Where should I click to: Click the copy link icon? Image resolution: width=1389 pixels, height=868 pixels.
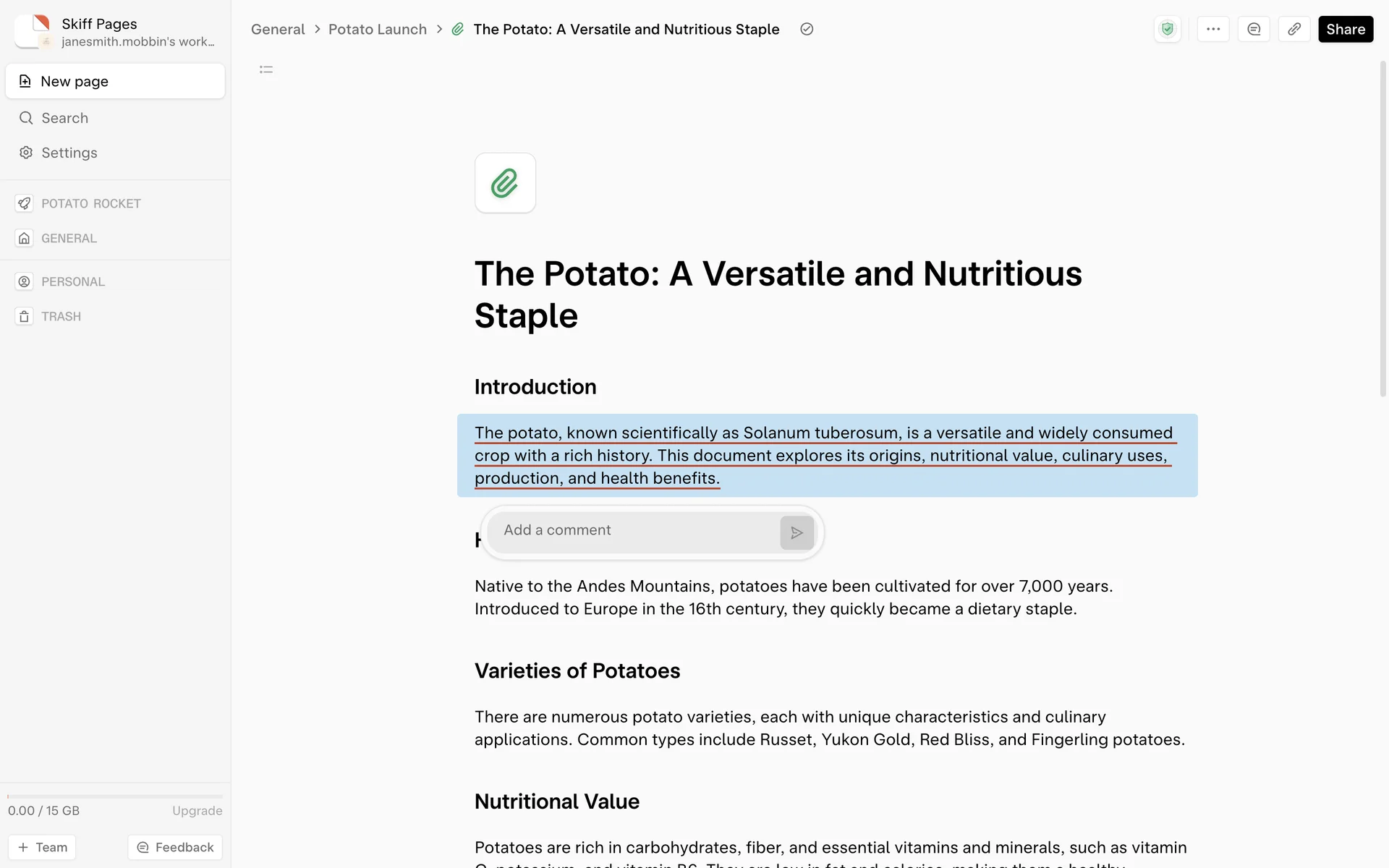tap(1294, 29)
